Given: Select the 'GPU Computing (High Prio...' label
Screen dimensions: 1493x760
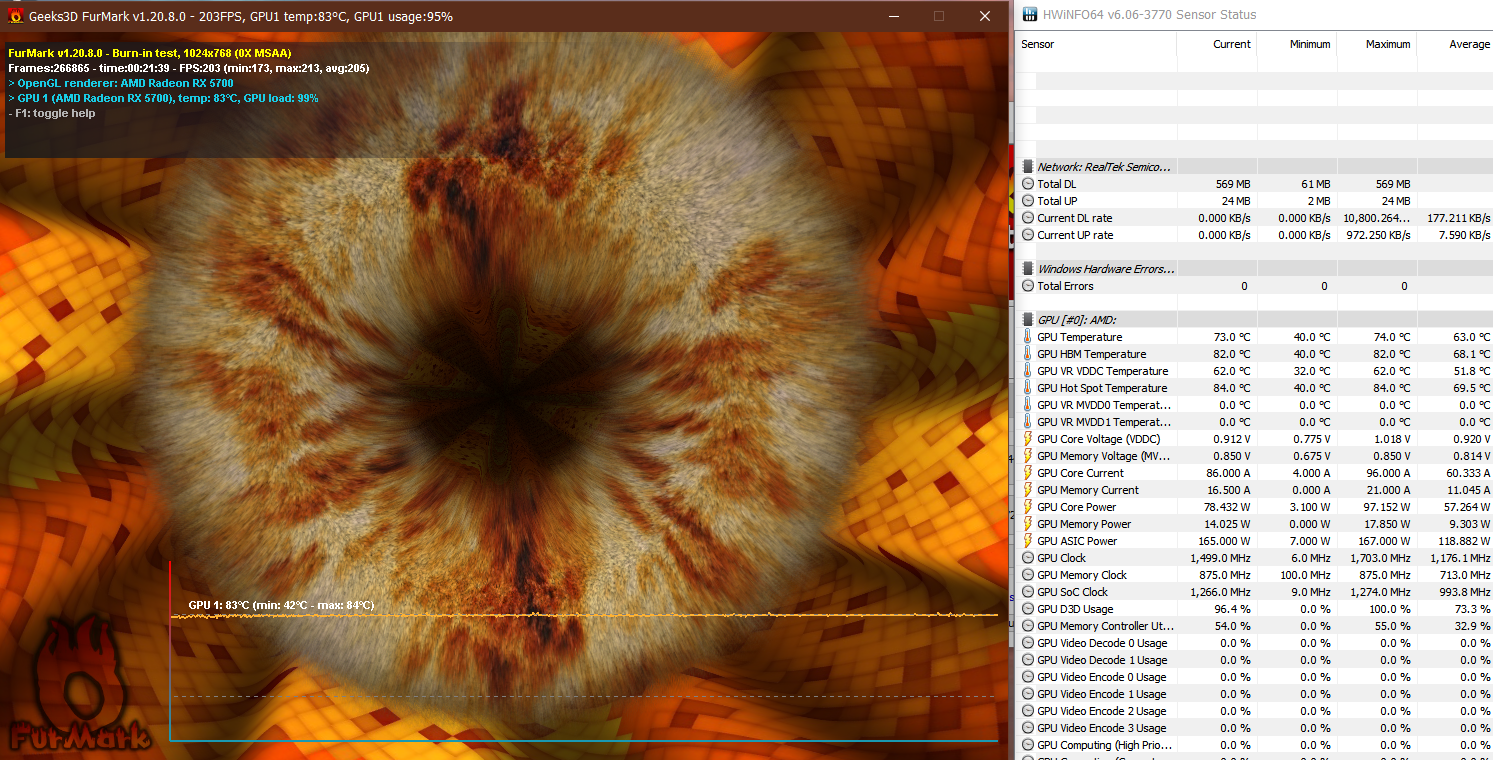Looking at the screenshot, I should click(x=1104, y=745).
